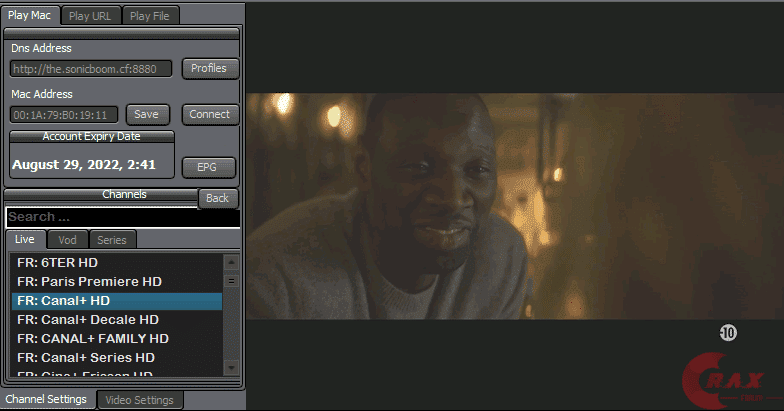Image resolution: width=784 pixels, height=411 pixels.
Task: Click the Dns Address input field
Action: pyautogui.click(x=91, y=69)
